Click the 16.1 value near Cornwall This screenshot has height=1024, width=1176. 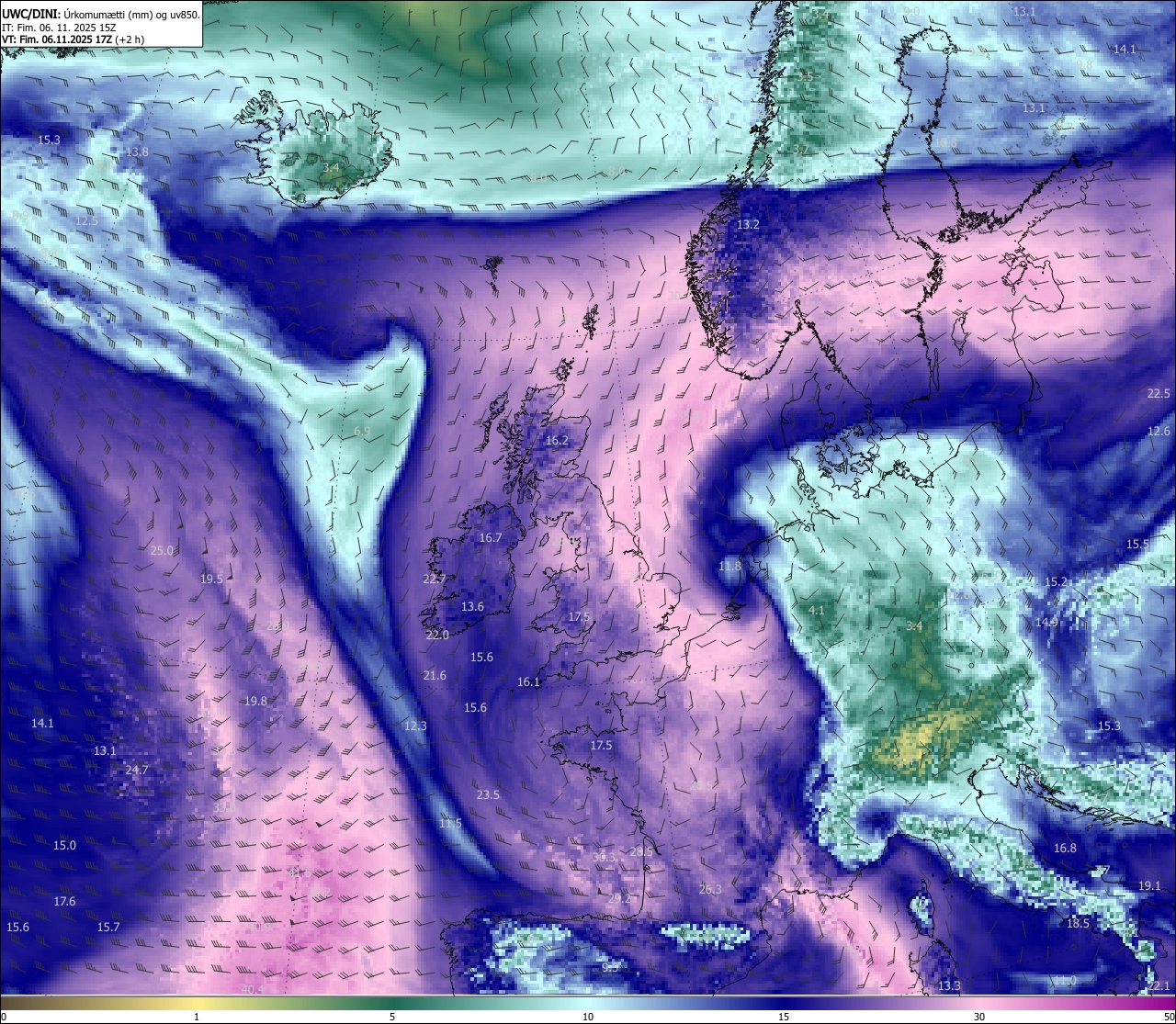tap(528, 682)
